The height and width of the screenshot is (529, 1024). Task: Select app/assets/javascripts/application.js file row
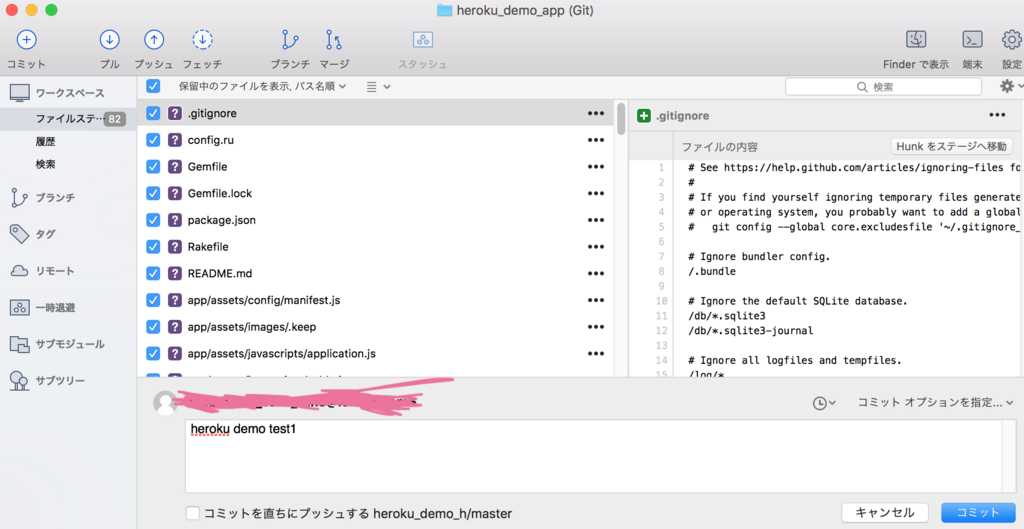click(376, 354)
